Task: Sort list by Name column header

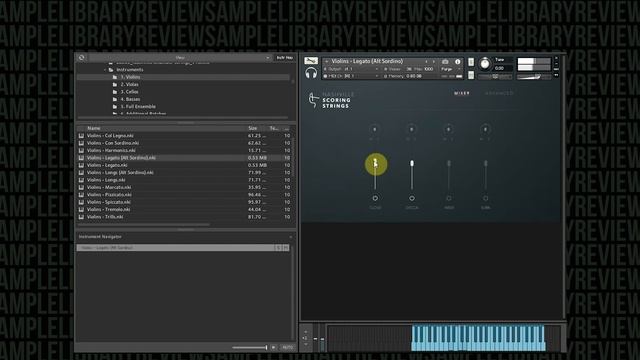Action: (94, 128)
